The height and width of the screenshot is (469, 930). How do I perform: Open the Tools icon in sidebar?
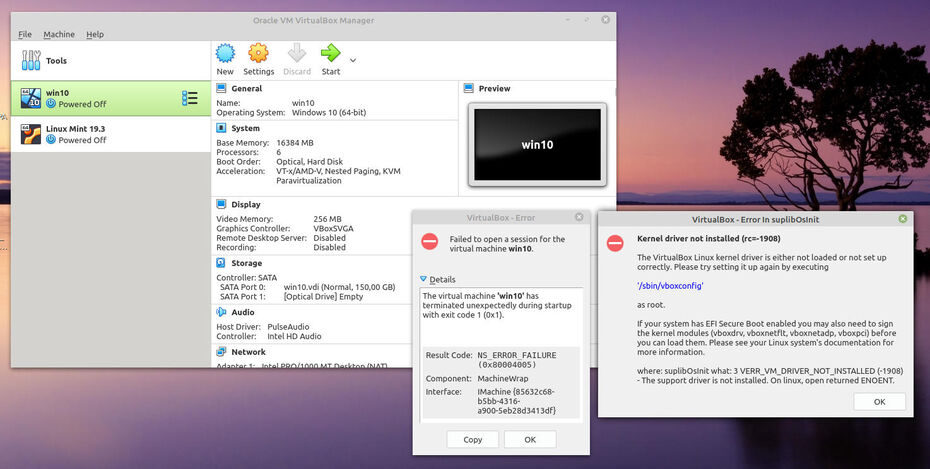pyautogui.click(x=31, y=61)
